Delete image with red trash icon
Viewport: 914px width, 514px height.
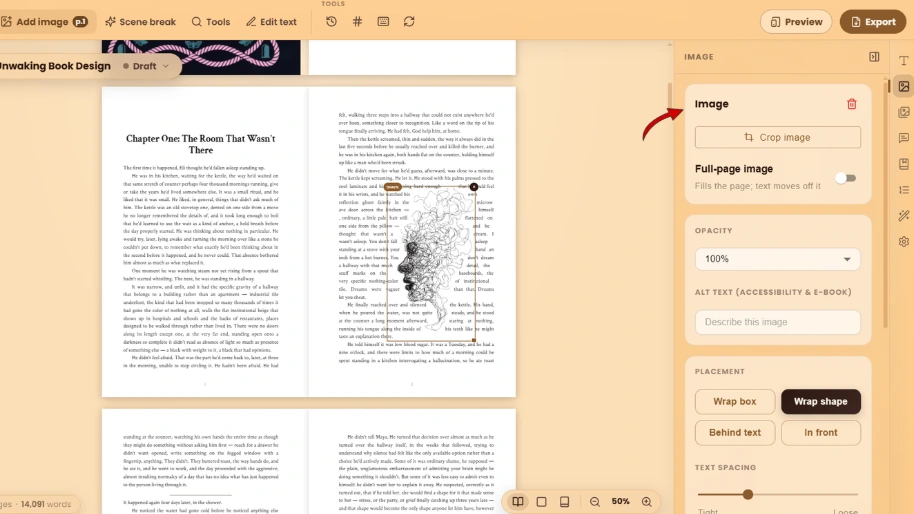click(852, 104)
